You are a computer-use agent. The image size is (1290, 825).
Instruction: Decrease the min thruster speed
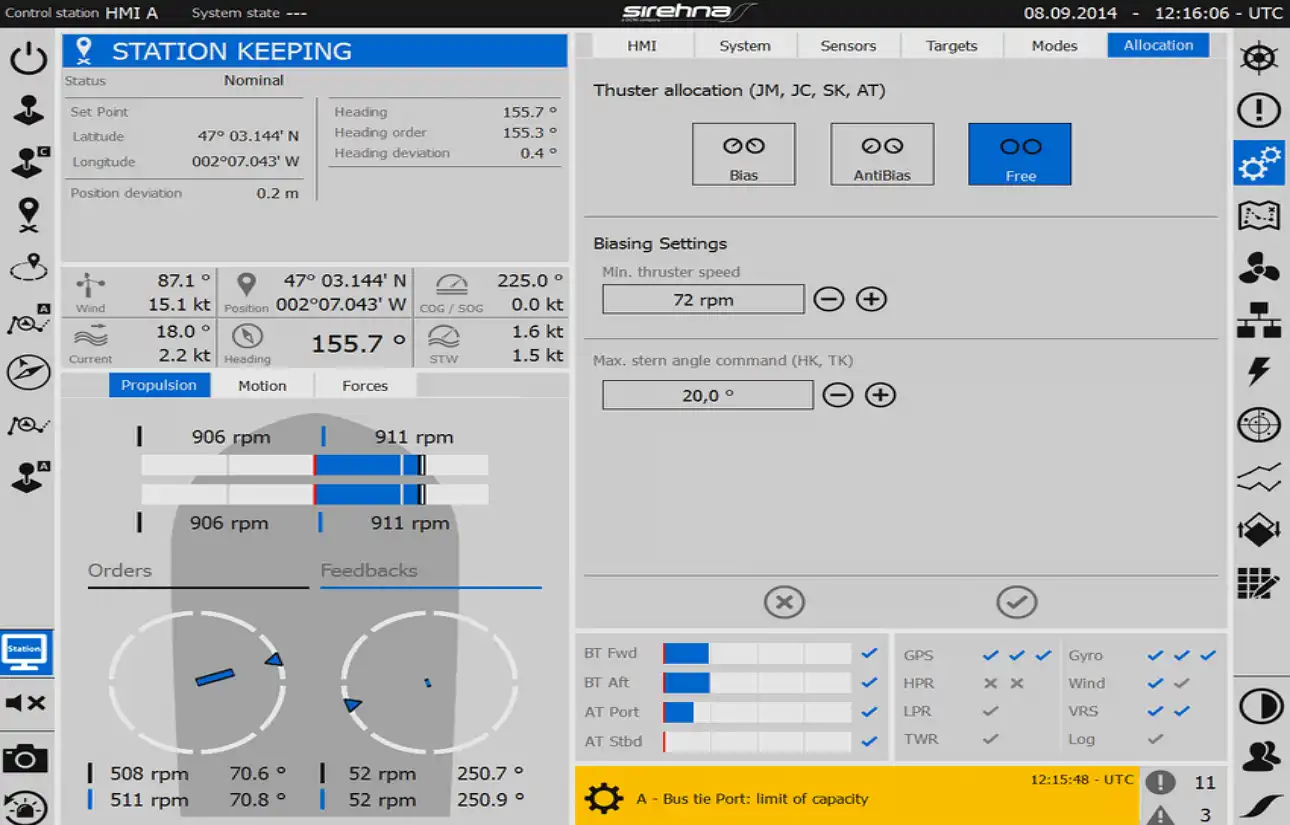(828, 299)
